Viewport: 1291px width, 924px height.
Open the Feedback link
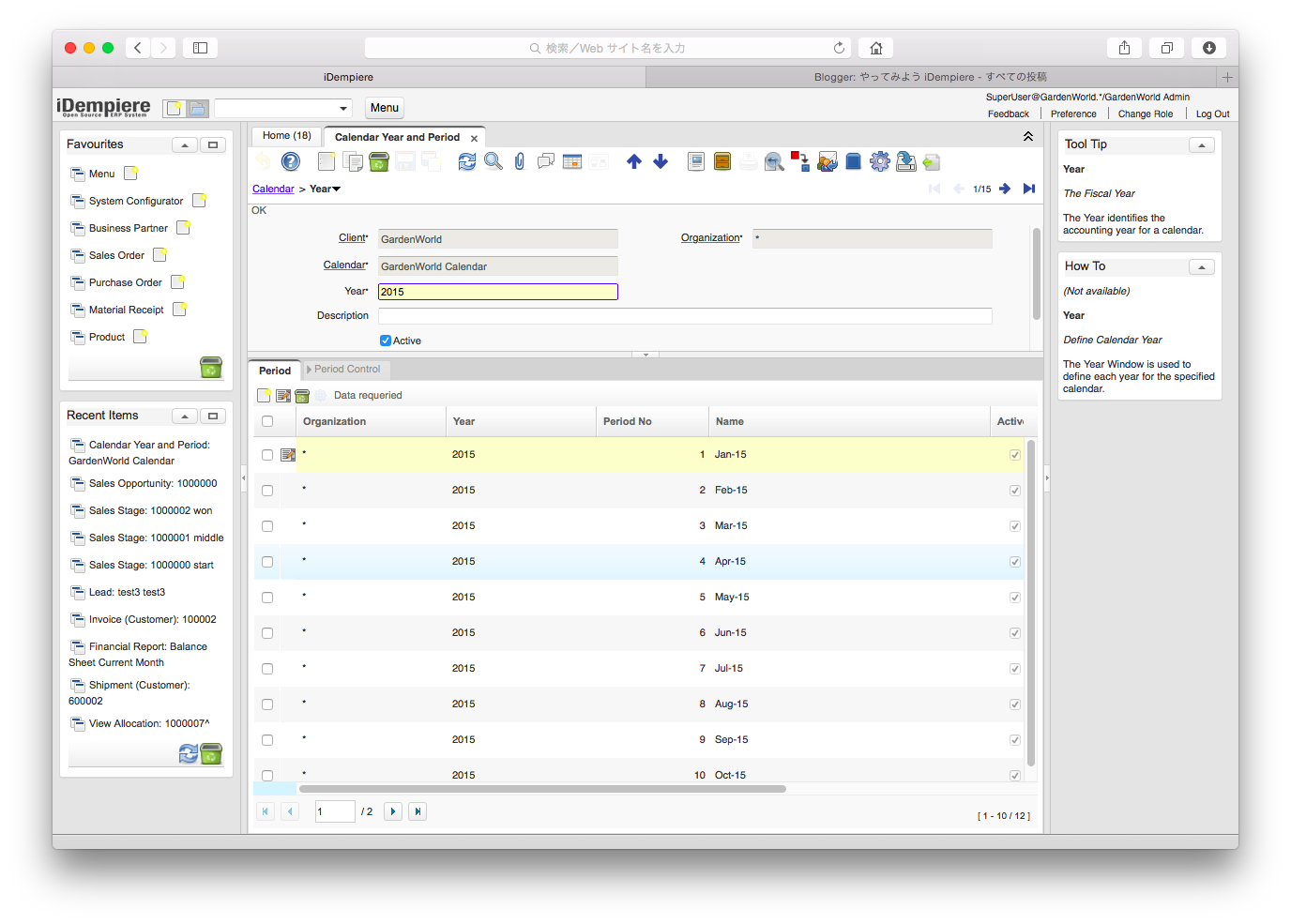(x=1009, y=114)
